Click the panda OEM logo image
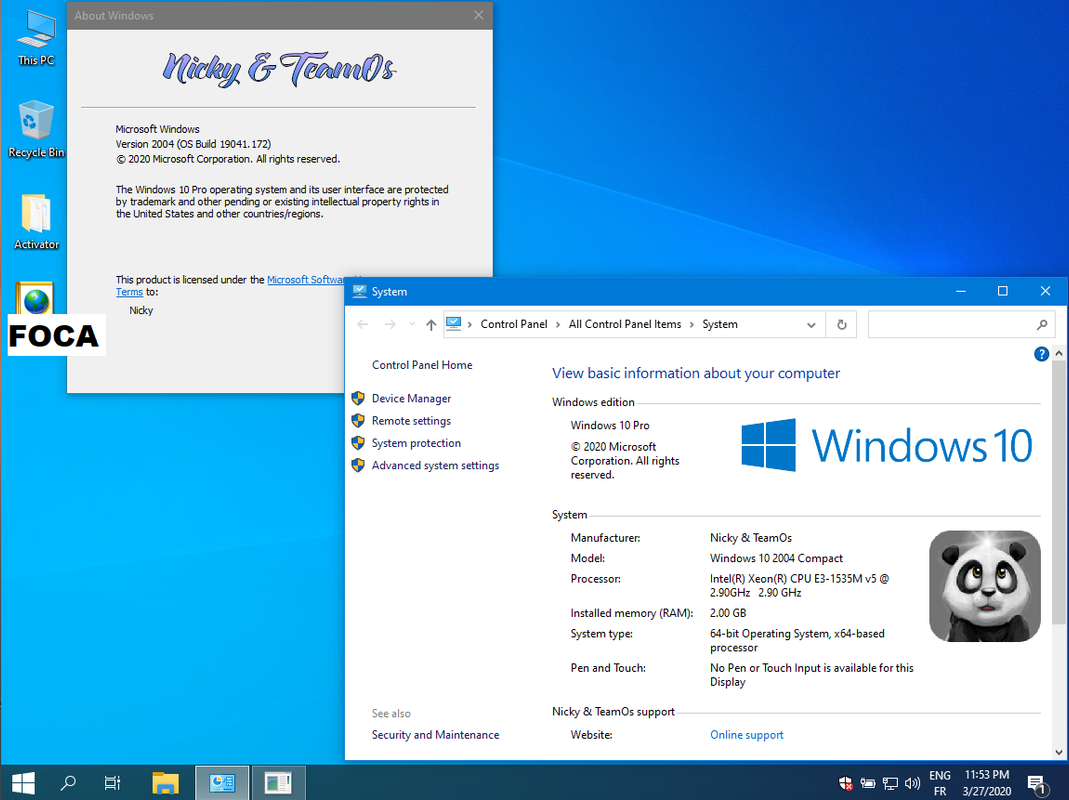 tap(984, 587)
